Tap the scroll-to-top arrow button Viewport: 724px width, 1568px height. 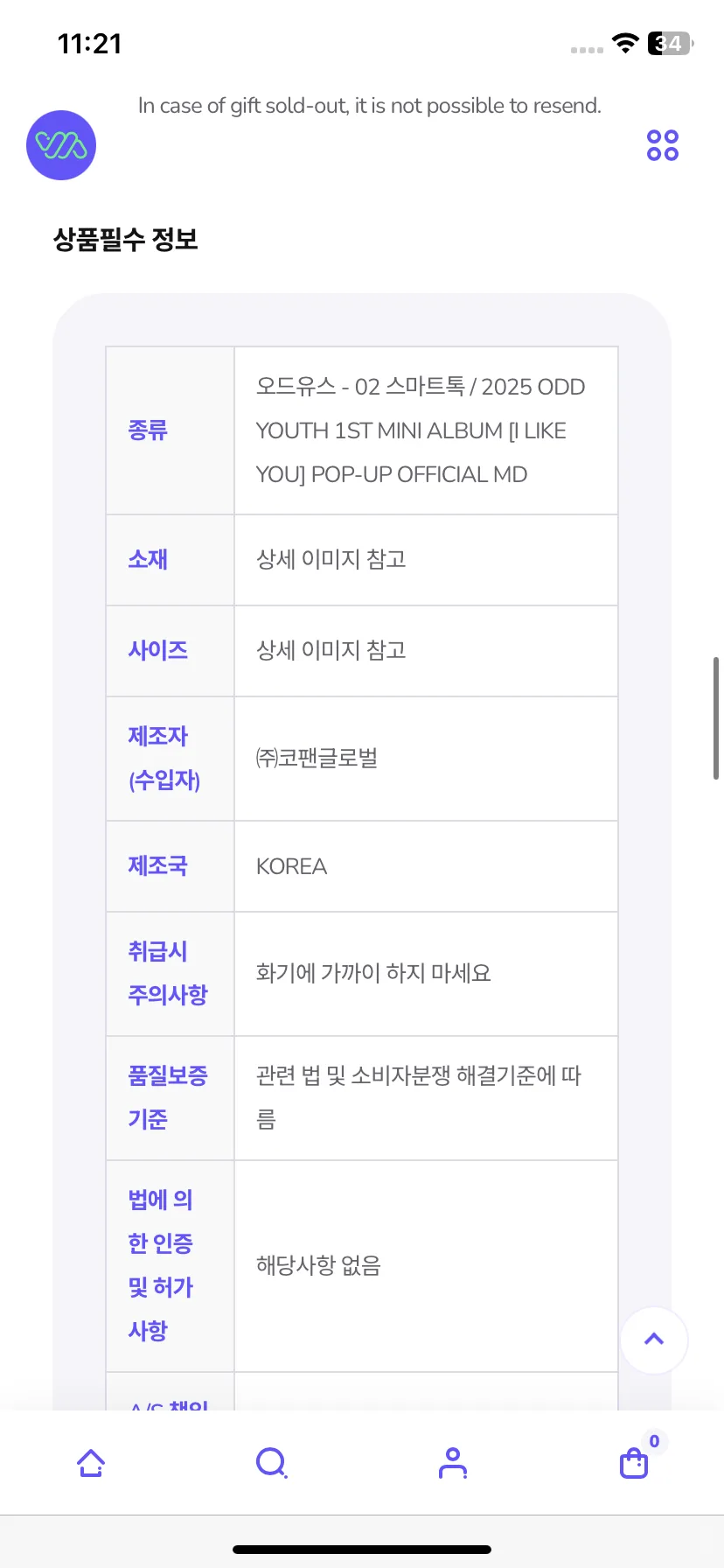654,1340
